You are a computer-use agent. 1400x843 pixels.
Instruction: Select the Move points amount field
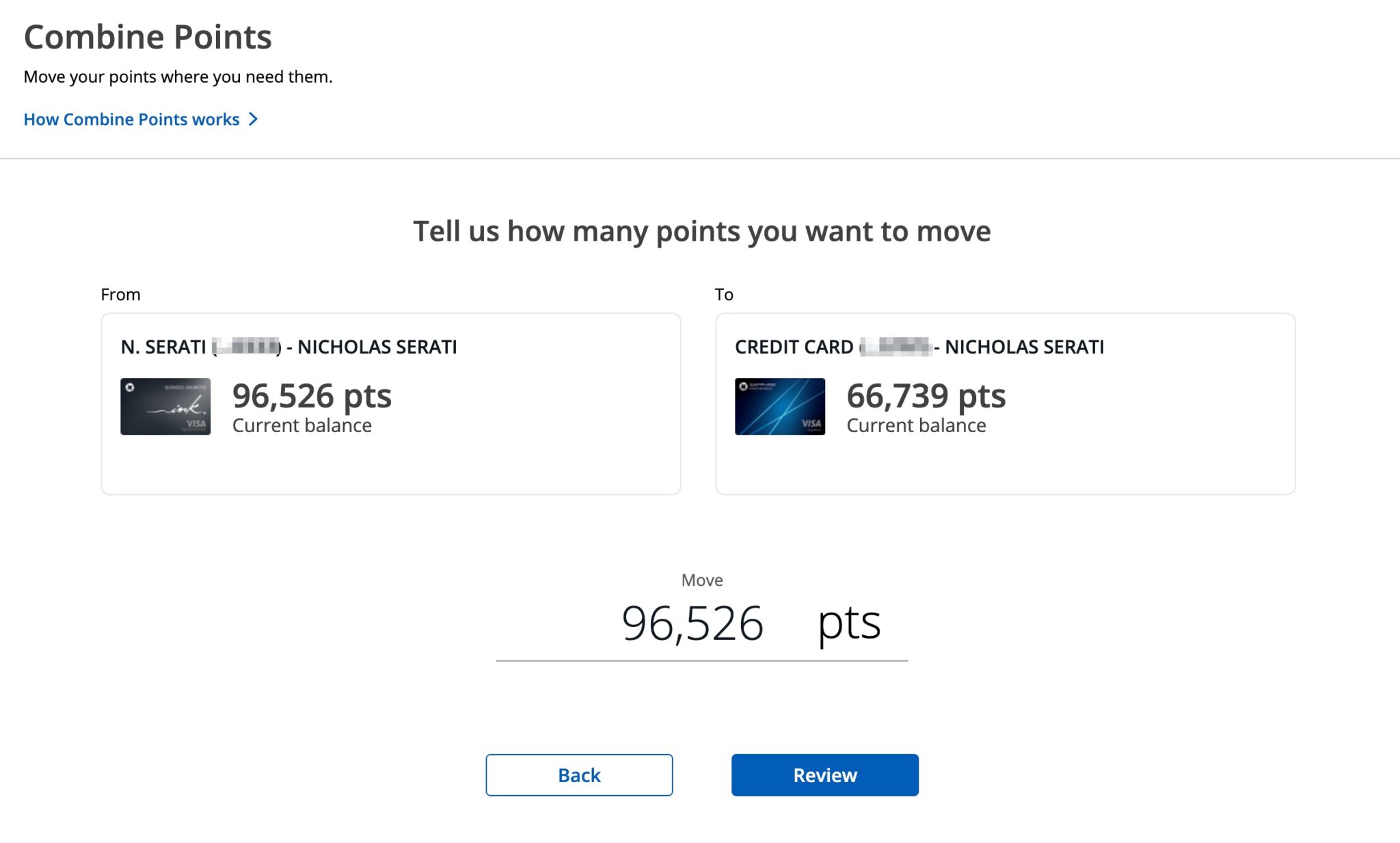coord(693,622)
